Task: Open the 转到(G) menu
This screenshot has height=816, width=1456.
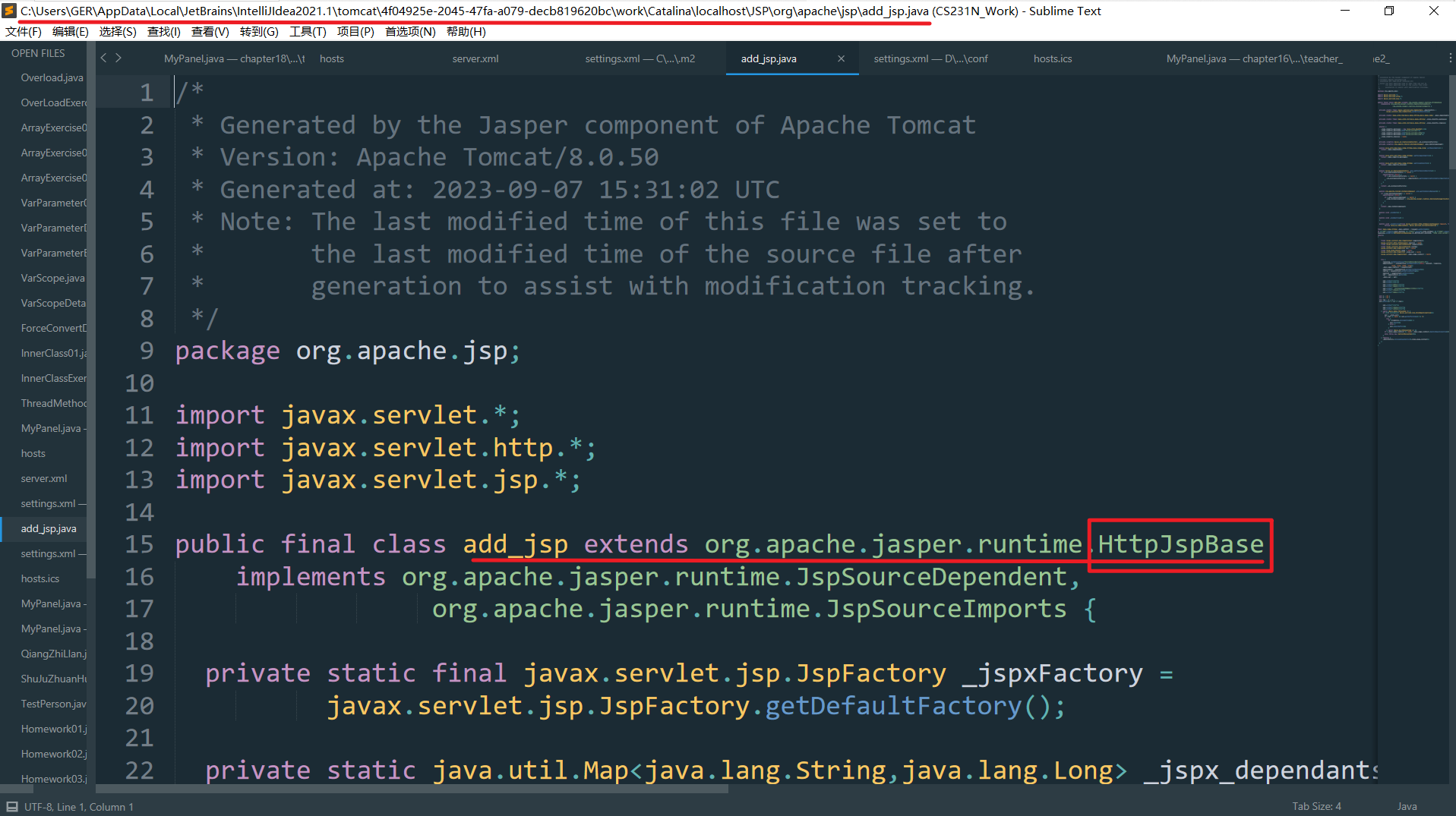Action: pyautogui.click(x=259, y=31)
